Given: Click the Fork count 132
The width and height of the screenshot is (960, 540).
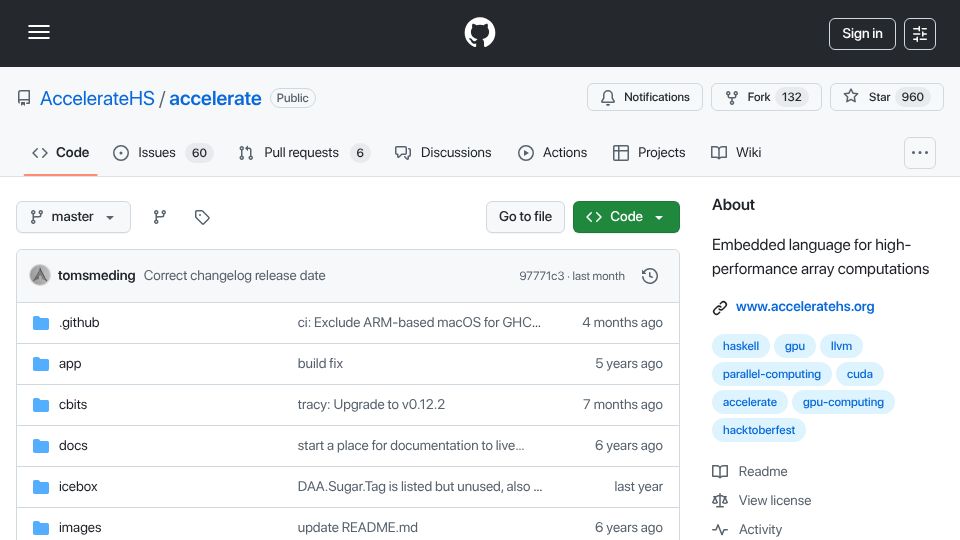Looking at the screenshot, I should point(792,97).
